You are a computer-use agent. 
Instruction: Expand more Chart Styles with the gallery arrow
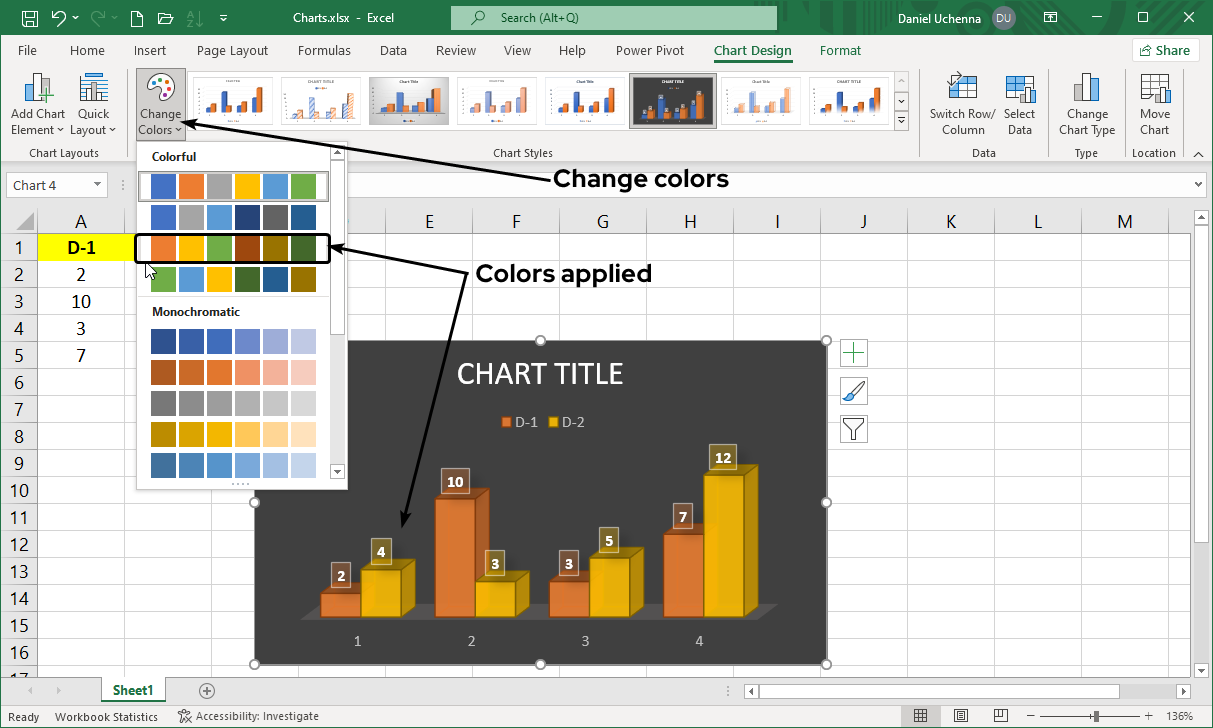point(901,121)
